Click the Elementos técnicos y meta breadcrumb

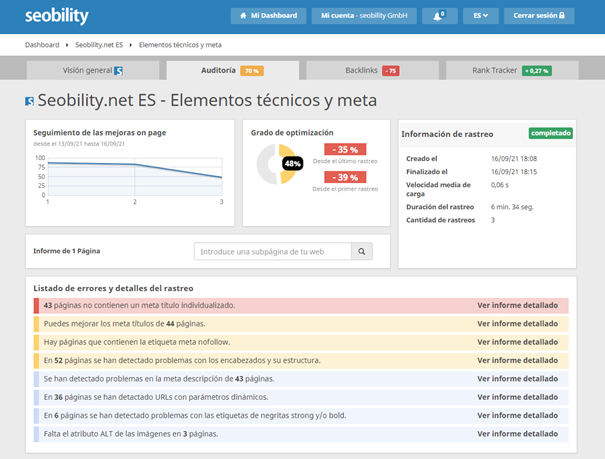pyautogui.click(x=180, y=45)
